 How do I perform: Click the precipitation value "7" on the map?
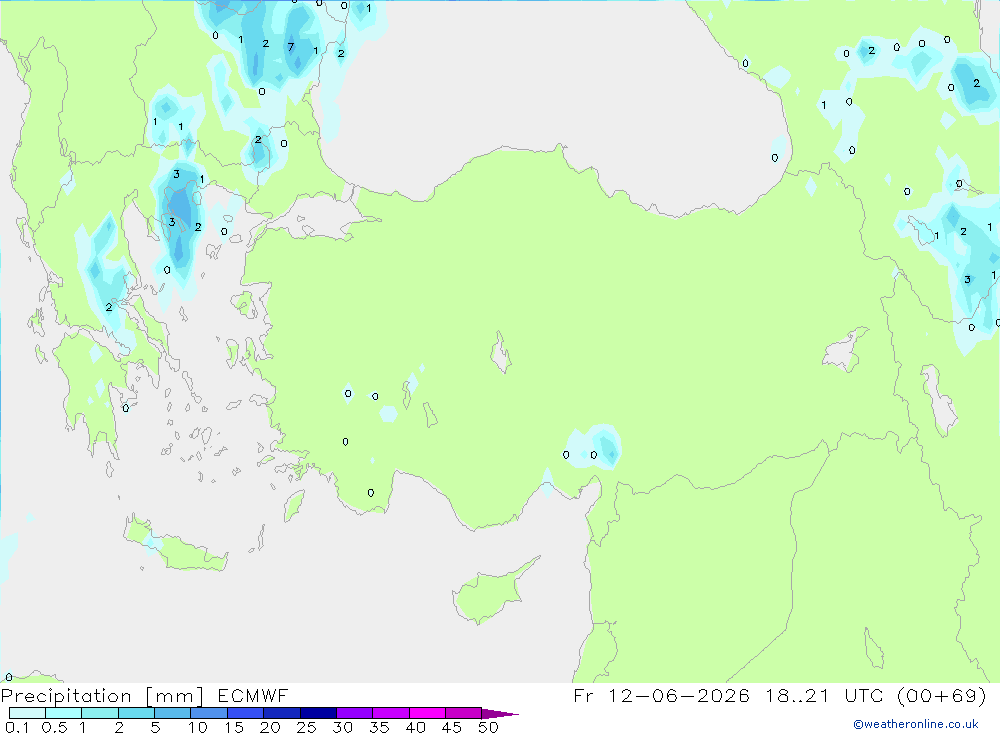tap(291, 47)
